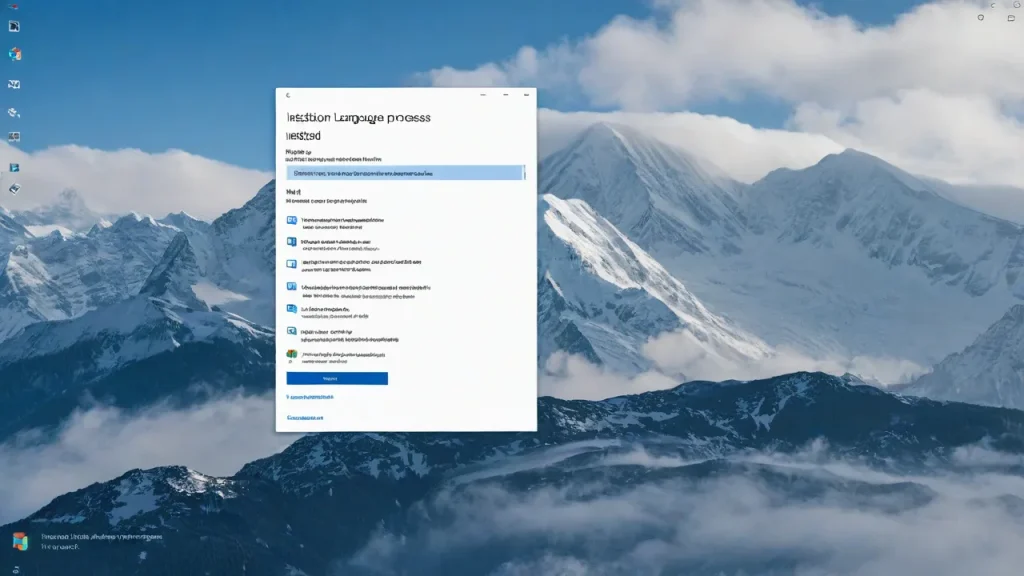1024x576 pixels.
Task: Open the tilted diamond-shaped desktop icon
Action: (14, 189)
